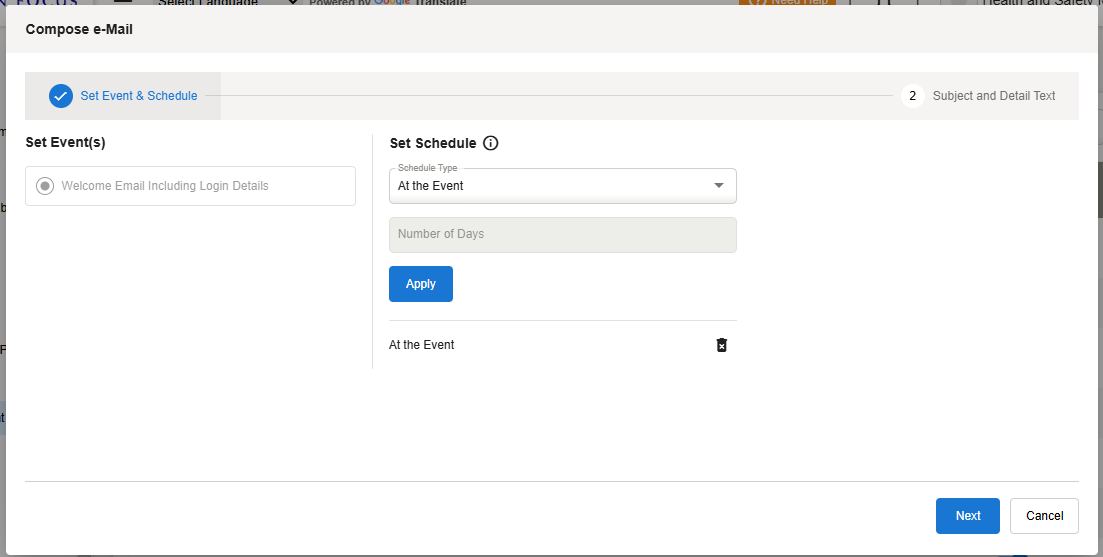Cancel composing the e-mail
Viewport: 1103px width, 557px height.
[1044, 516]
